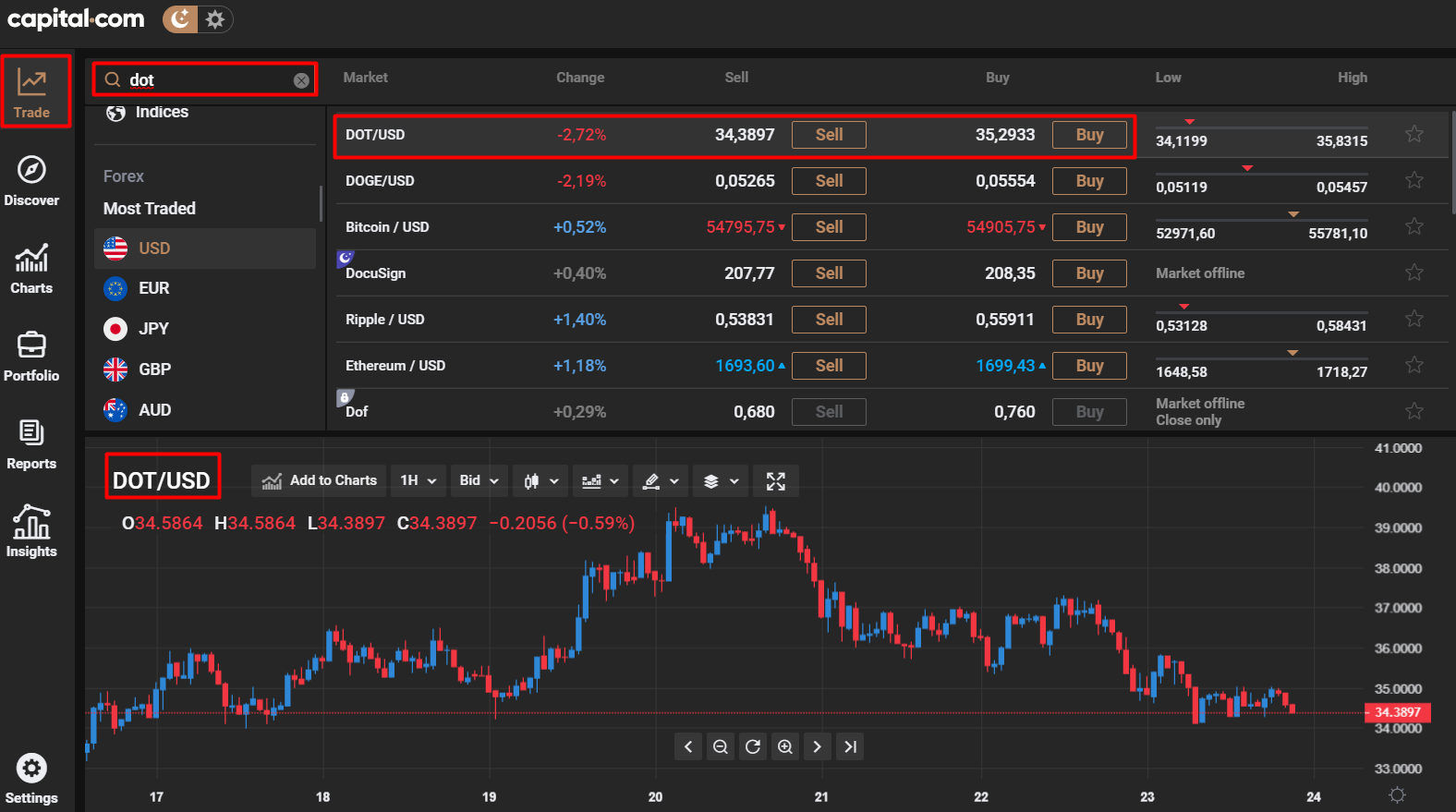Clear the dot search field
This screenshot has height=812, width=1456.
(301, 80)
